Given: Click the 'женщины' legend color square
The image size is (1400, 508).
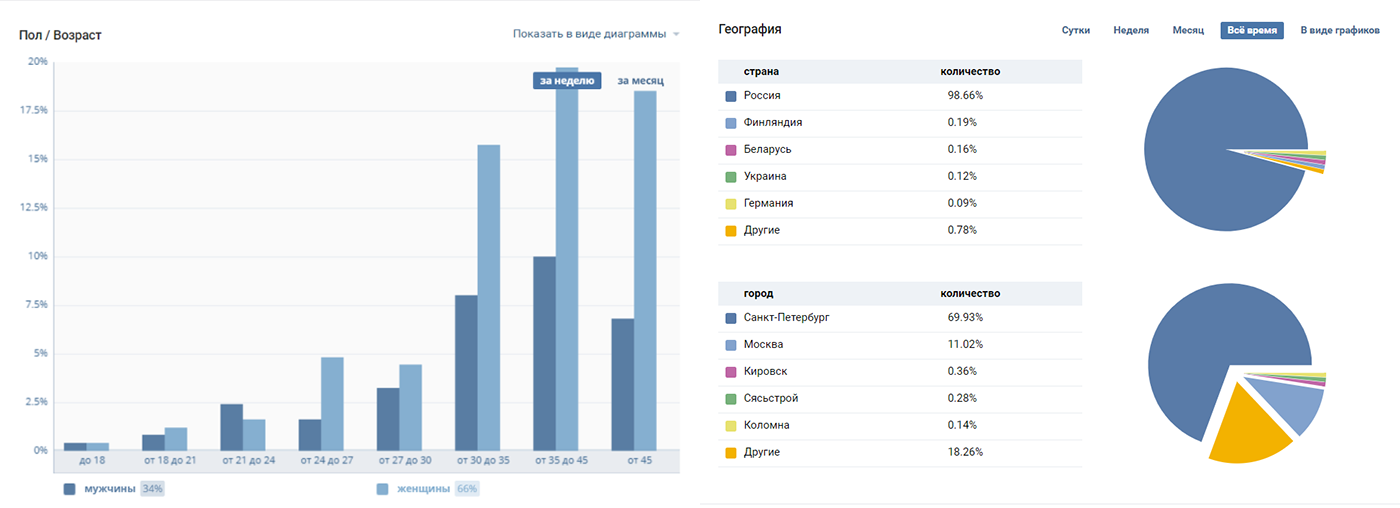Looking at the screenshot, I should pos(382,489).
